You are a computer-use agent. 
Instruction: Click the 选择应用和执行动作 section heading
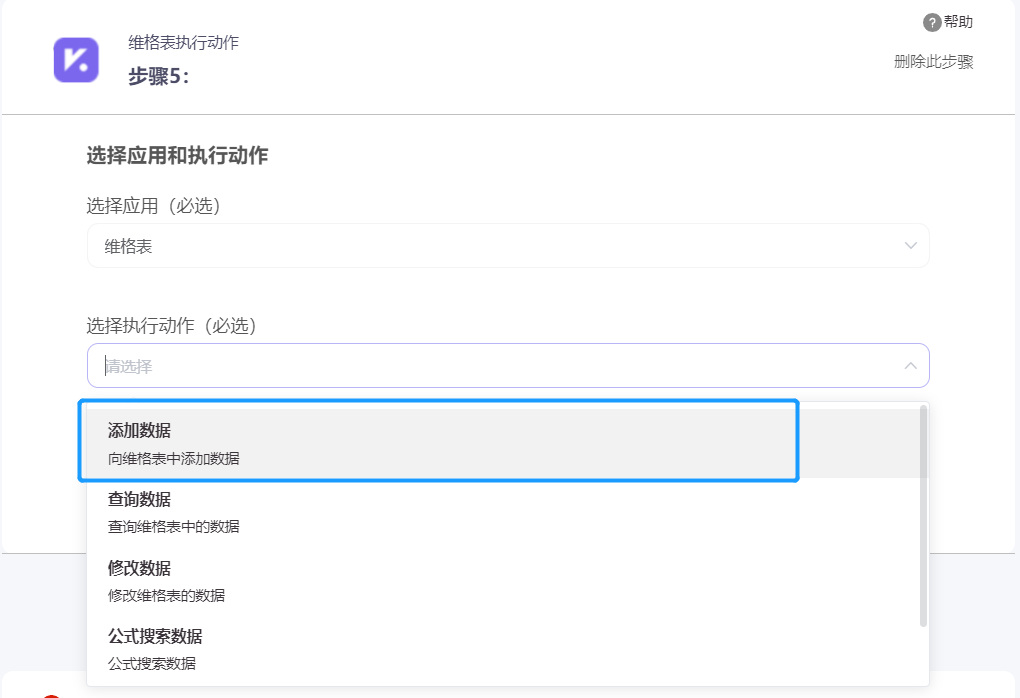177,155
